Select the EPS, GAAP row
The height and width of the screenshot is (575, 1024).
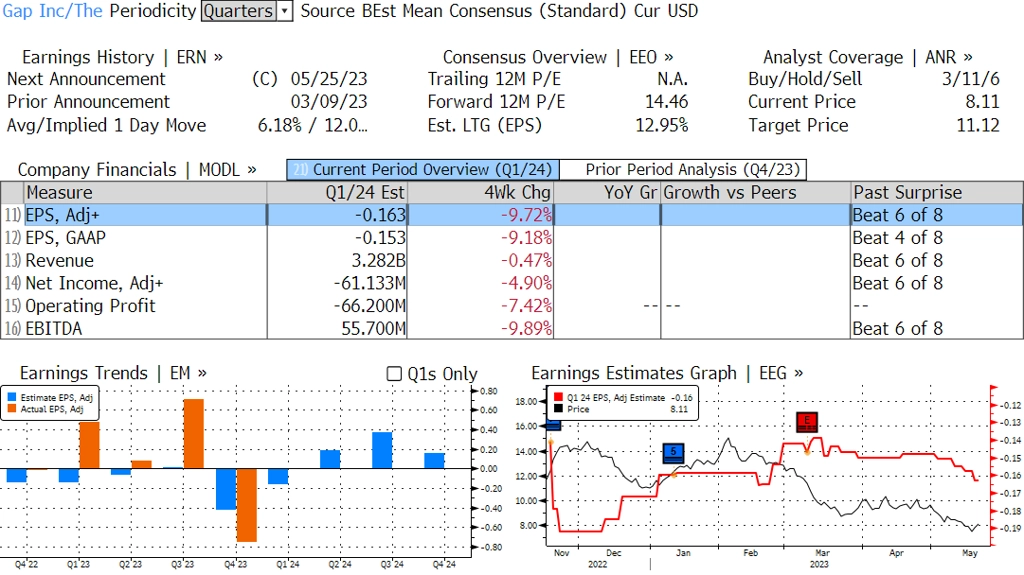(x=511, y=238)
